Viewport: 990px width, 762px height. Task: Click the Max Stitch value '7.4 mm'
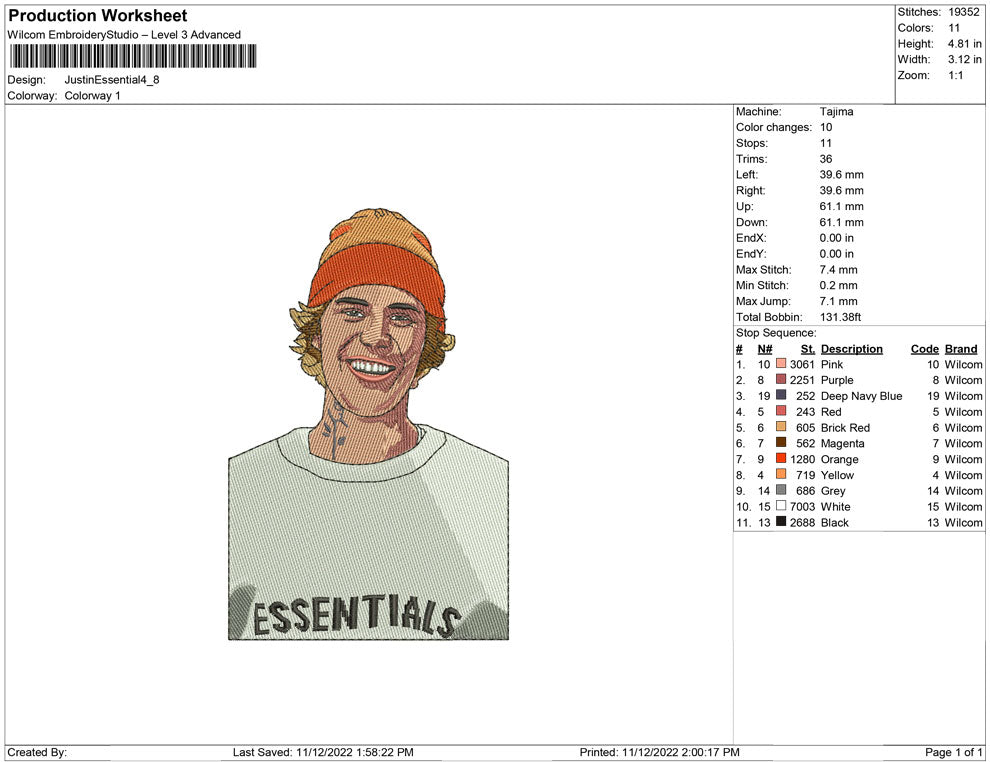click(x=838, y=270)
